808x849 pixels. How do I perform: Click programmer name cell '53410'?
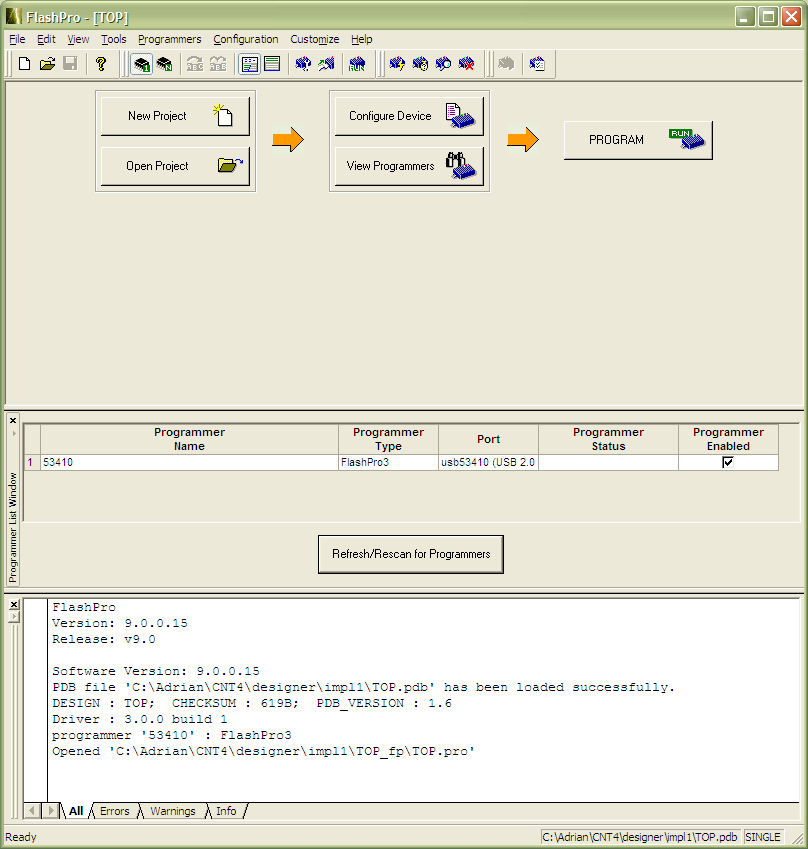click(x=189, y=462)
